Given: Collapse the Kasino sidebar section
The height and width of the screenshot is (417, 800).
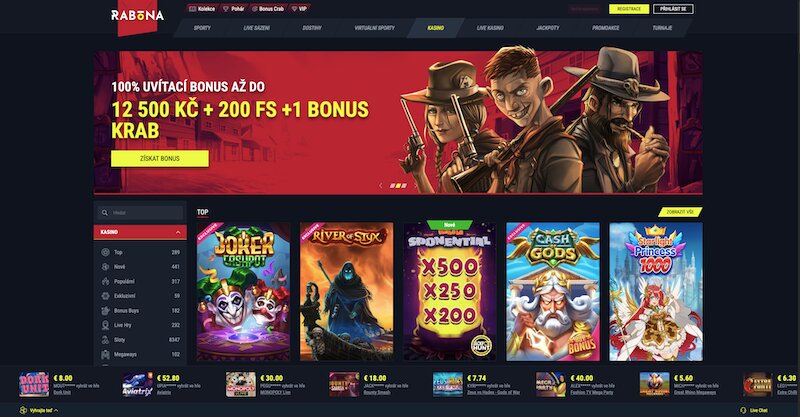Looking at the screenshot, I should [178, 232].
